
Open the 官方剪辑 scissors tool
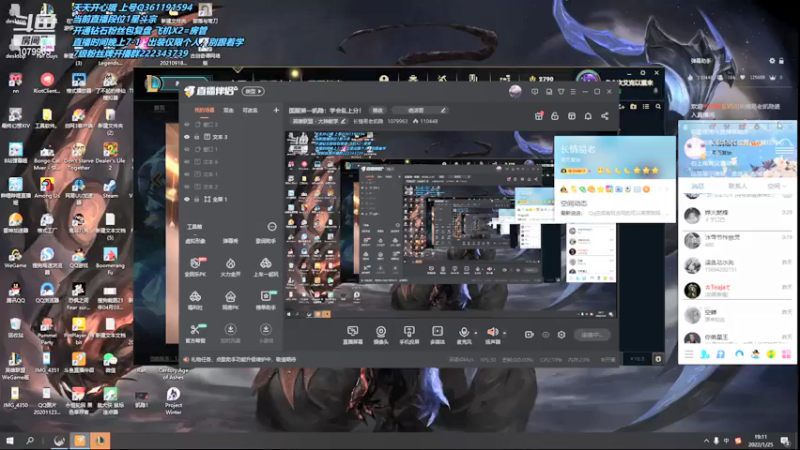coord(195,330)
